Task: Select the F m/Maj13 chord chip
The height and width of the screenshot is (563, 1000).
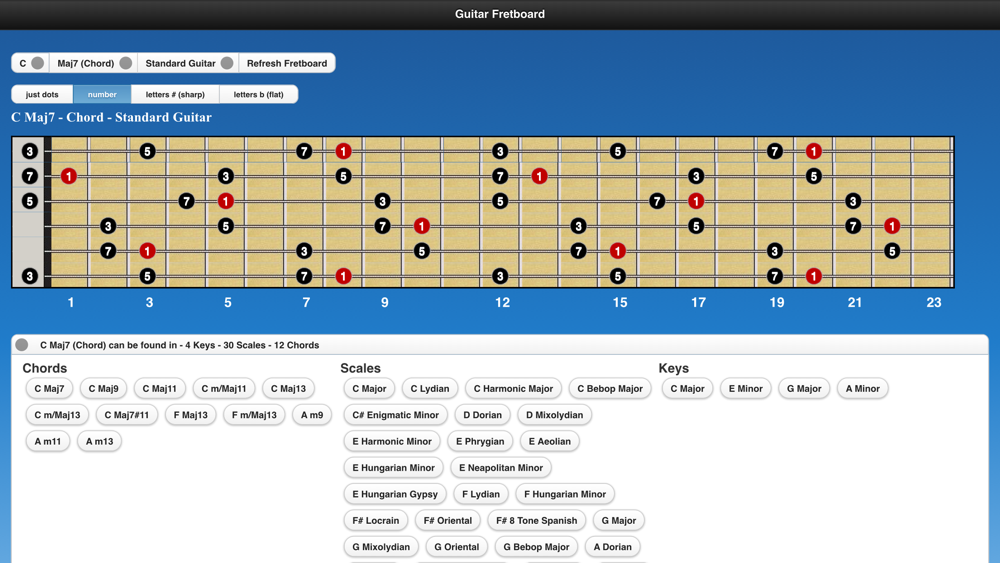Action: pos(254,414)
